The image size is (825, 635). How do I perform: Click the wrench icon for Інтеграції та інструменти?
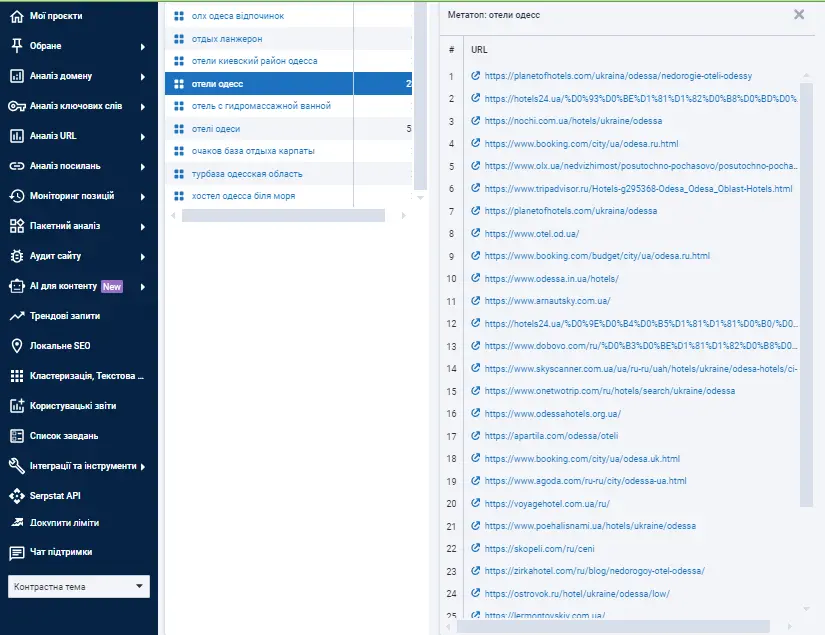point(17,466)
